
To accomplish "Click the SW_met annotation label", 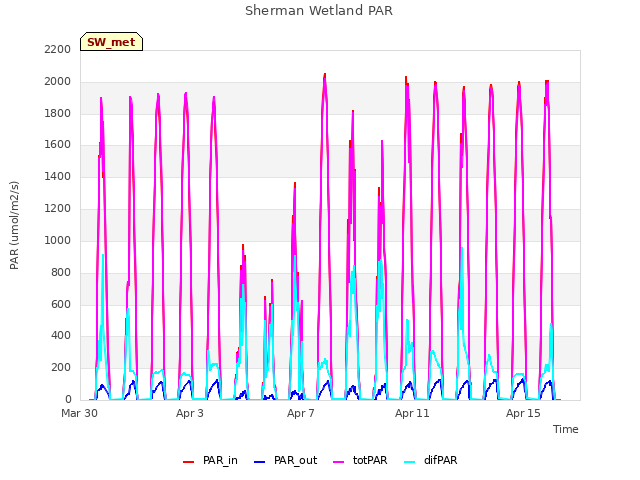I will pos(111,42).
